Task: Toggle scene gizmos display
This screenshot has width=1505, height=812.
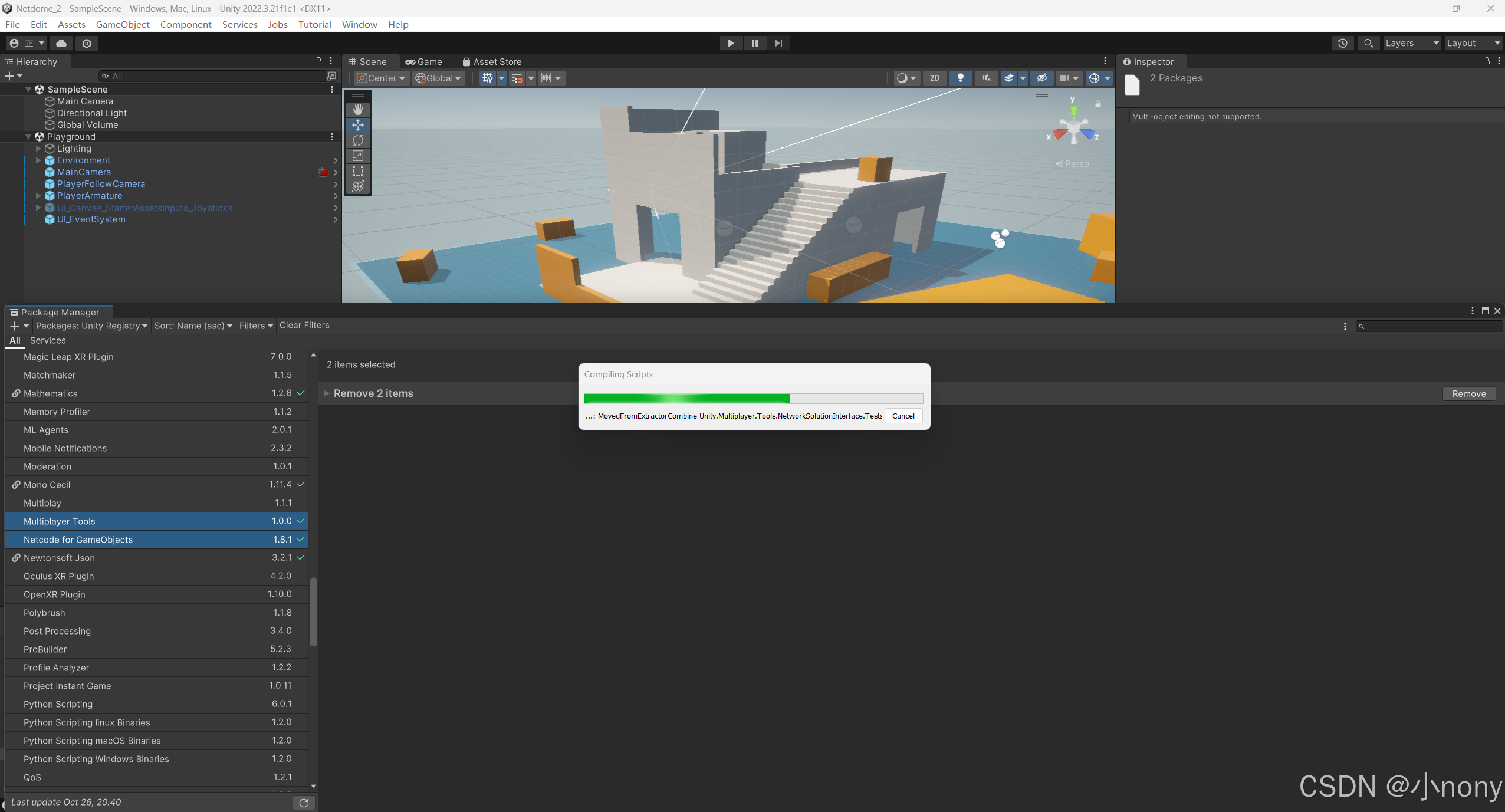Action: (1094, 78)
